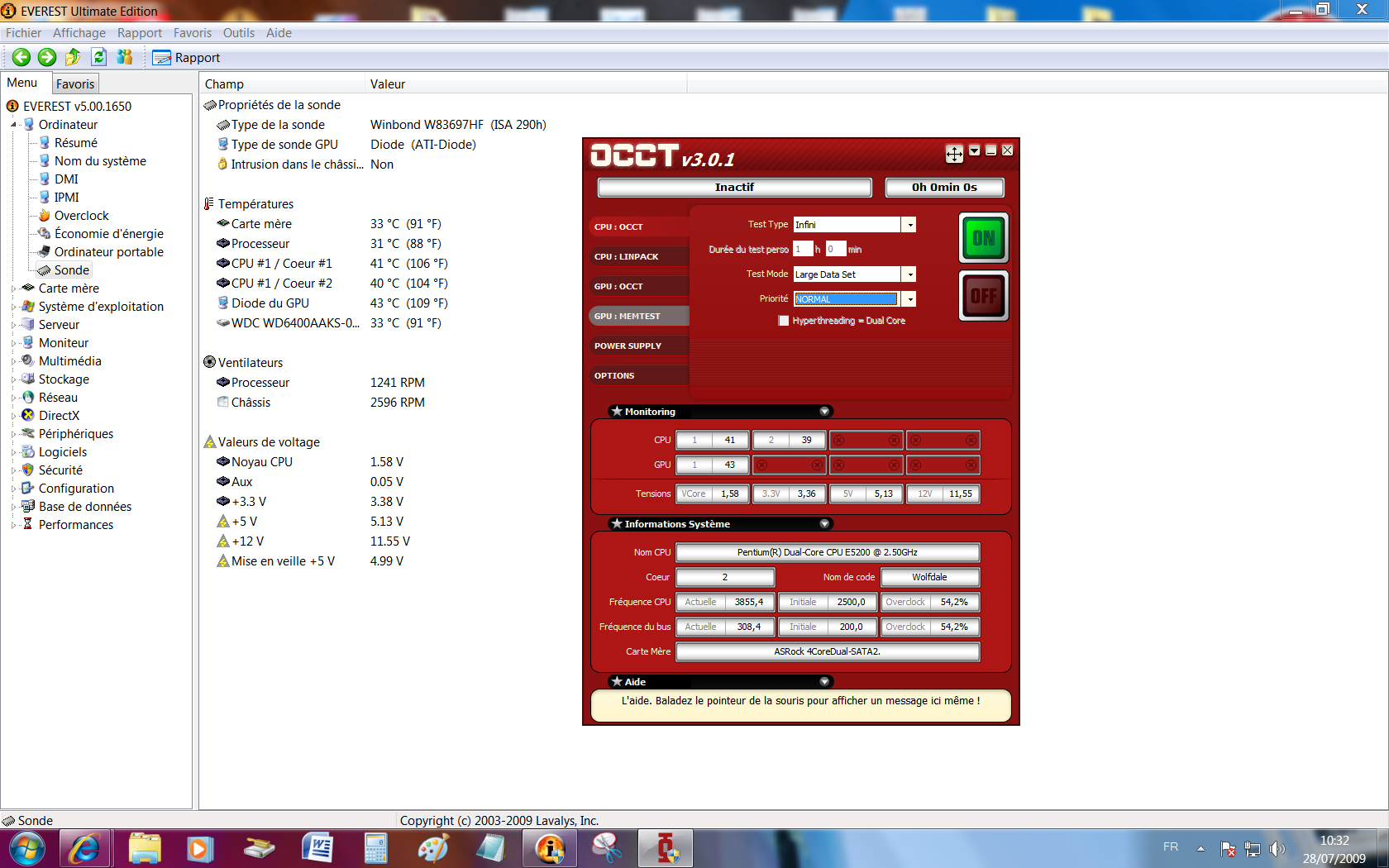Select Overclock in the tree menu

point(81,216)
